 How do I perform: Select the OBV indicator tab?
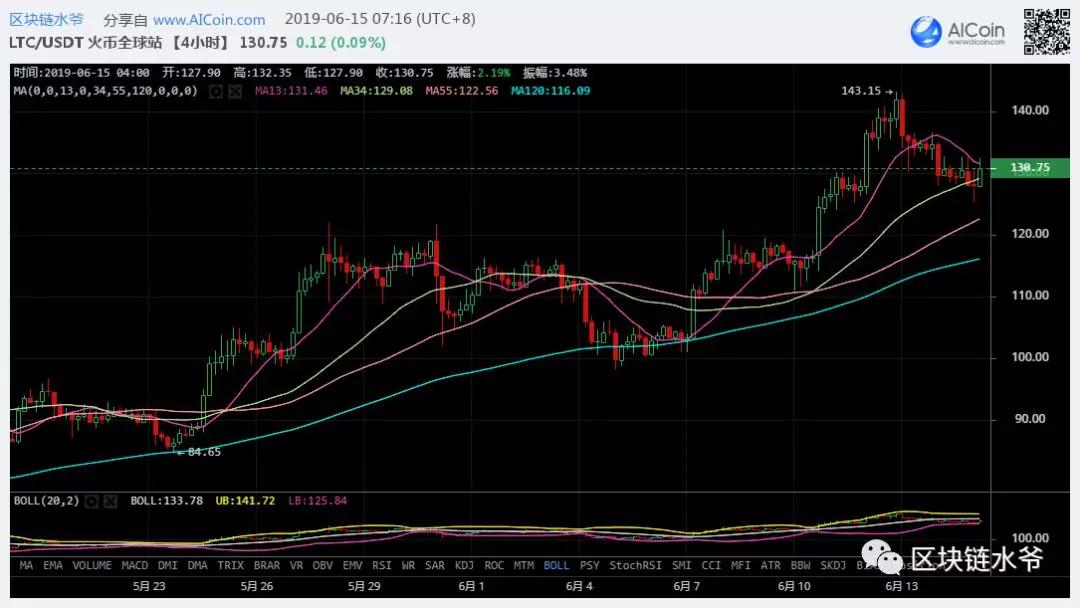322,565
